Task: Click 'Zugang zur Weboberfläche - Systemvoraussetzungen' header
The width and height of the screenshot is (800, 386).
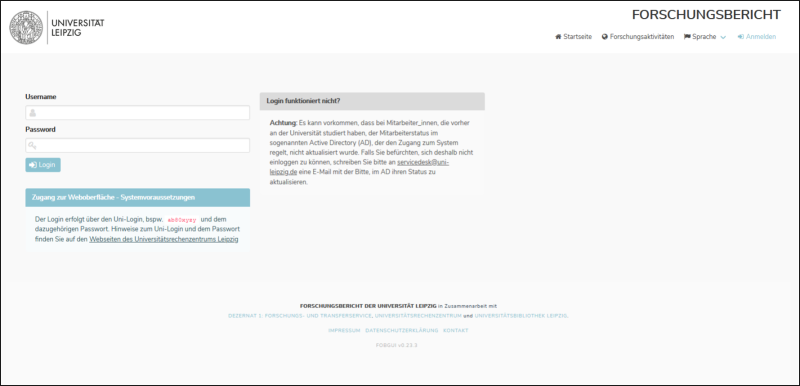Action: (138, 197)
